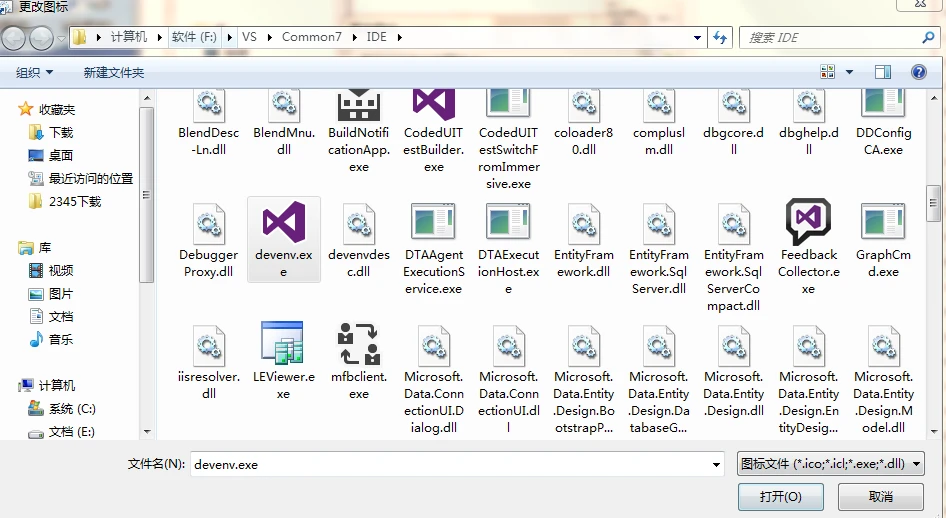Select FeedbackCollector.exe file icon
This screenshot has width=946, height=518.
click(808, 222)
